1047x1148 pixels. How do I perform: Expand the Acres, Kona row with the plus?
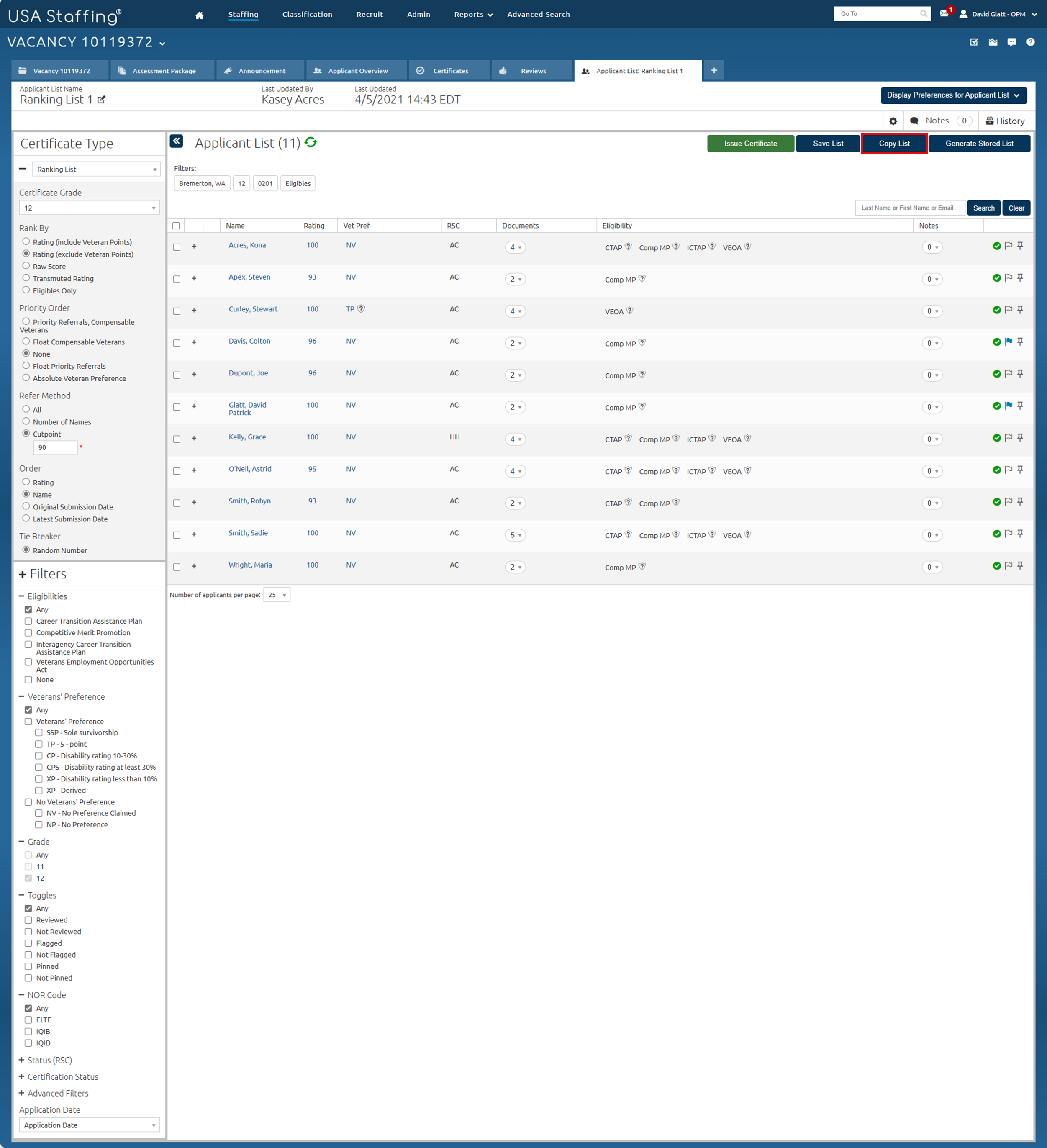point(194,247)
